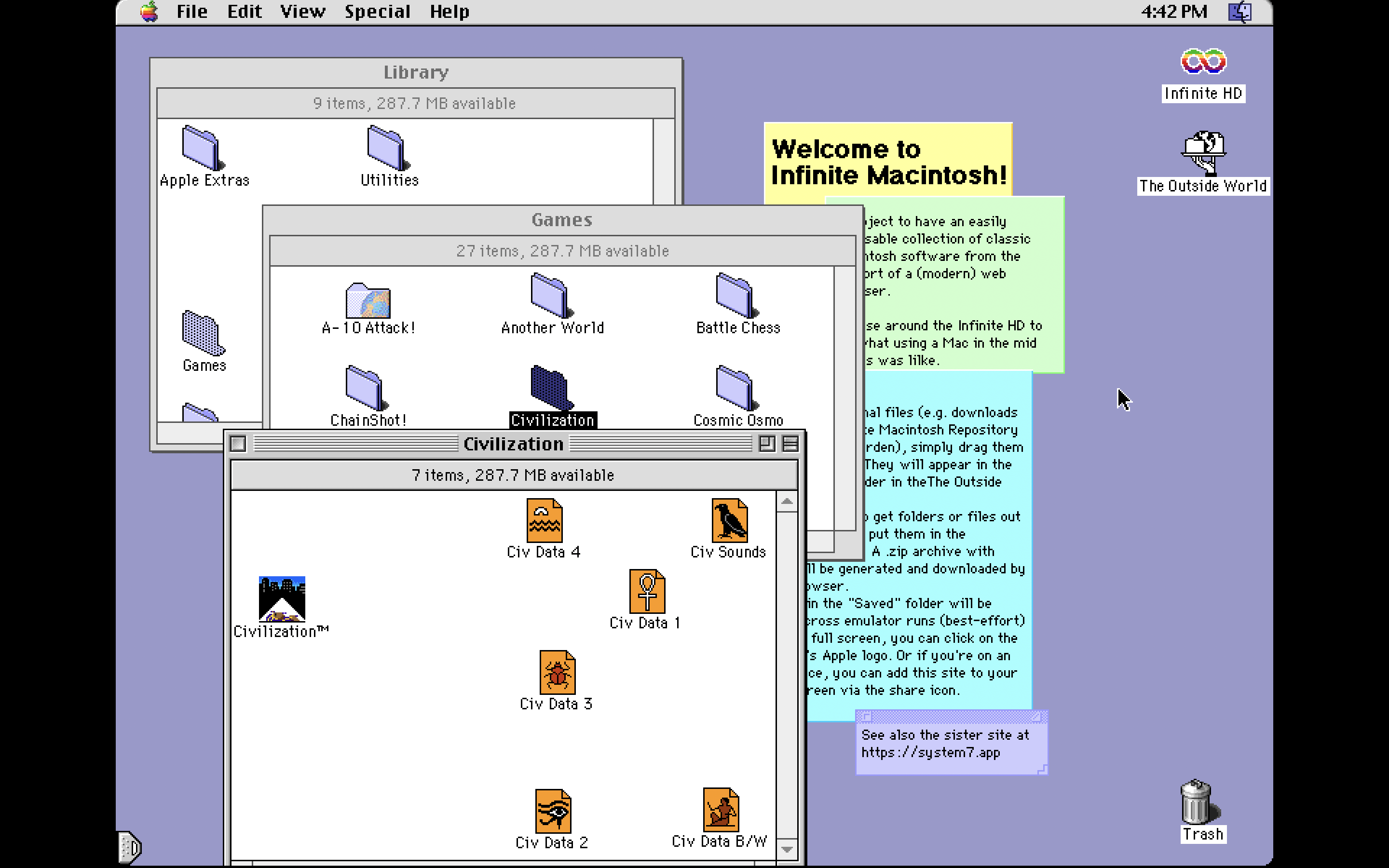Image resolution: width=1389 pixels, height=868 pixels.
Task: Open the View menu
Action: 302,12
